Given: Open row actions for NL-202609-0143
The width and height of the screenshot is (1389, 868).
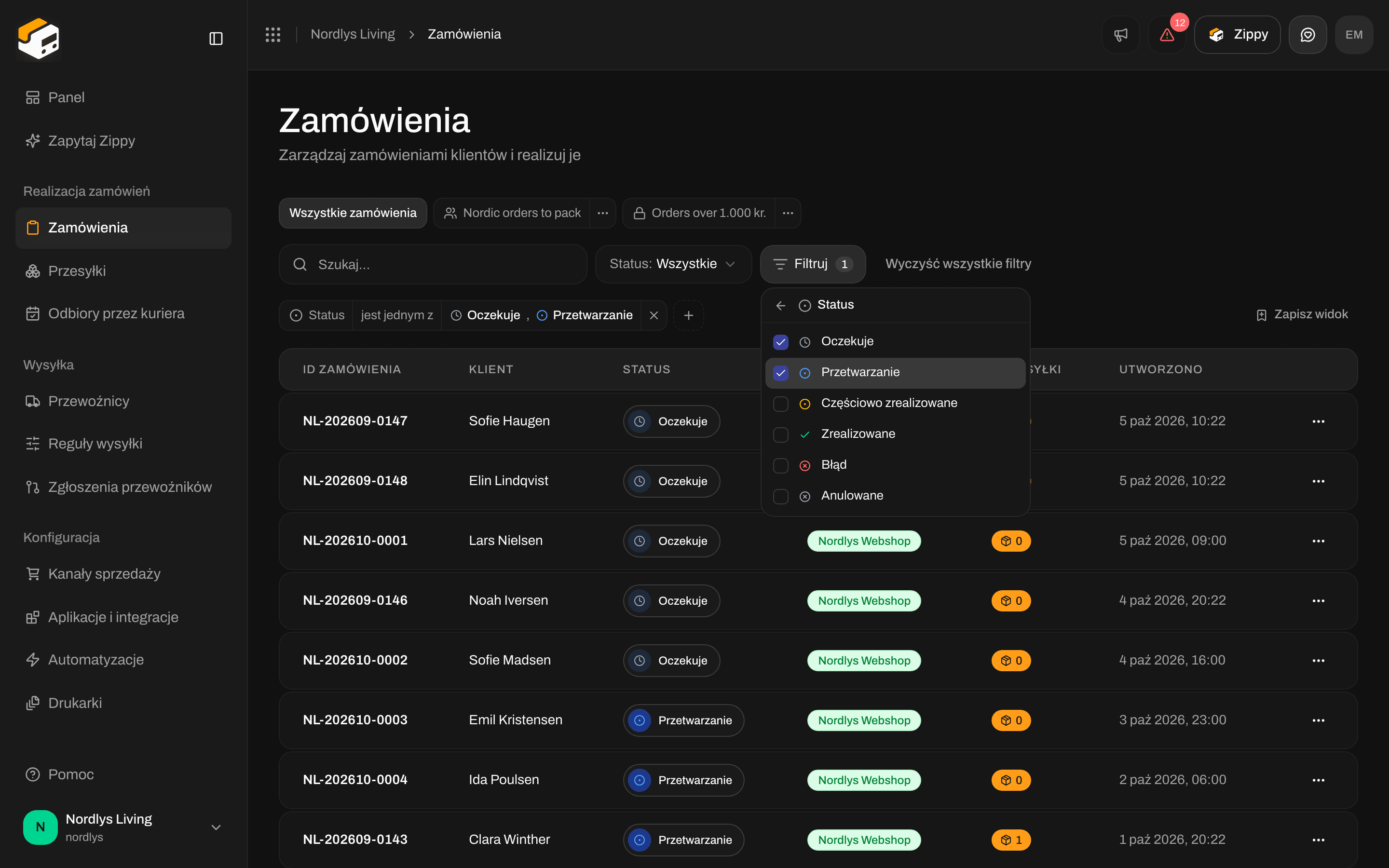Looking at the screenshot, I should [1319, 840].
